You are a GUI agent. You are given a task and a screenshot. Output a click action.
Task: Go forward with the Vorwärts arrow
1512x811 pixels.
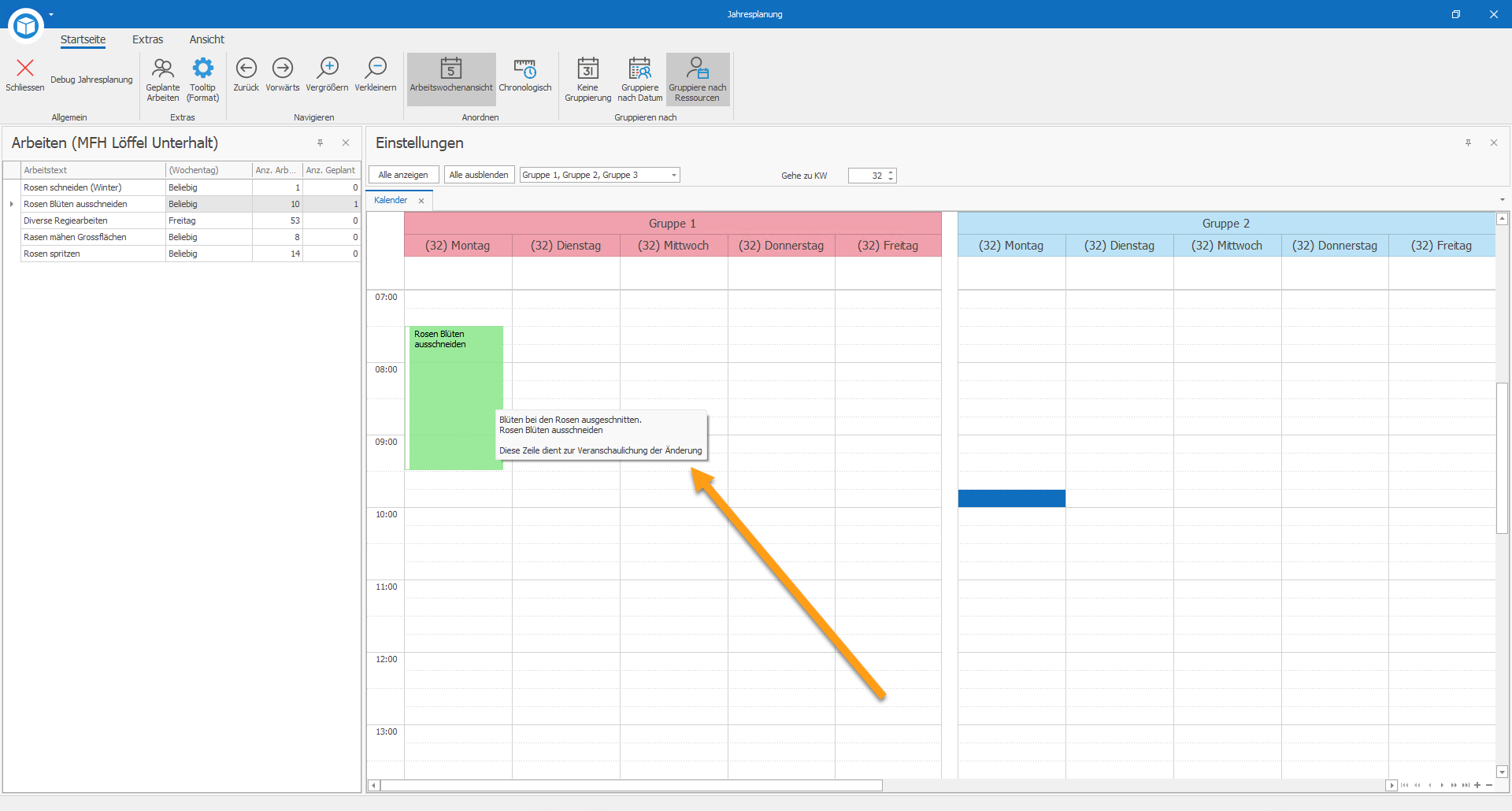click(x=283, y=75)
